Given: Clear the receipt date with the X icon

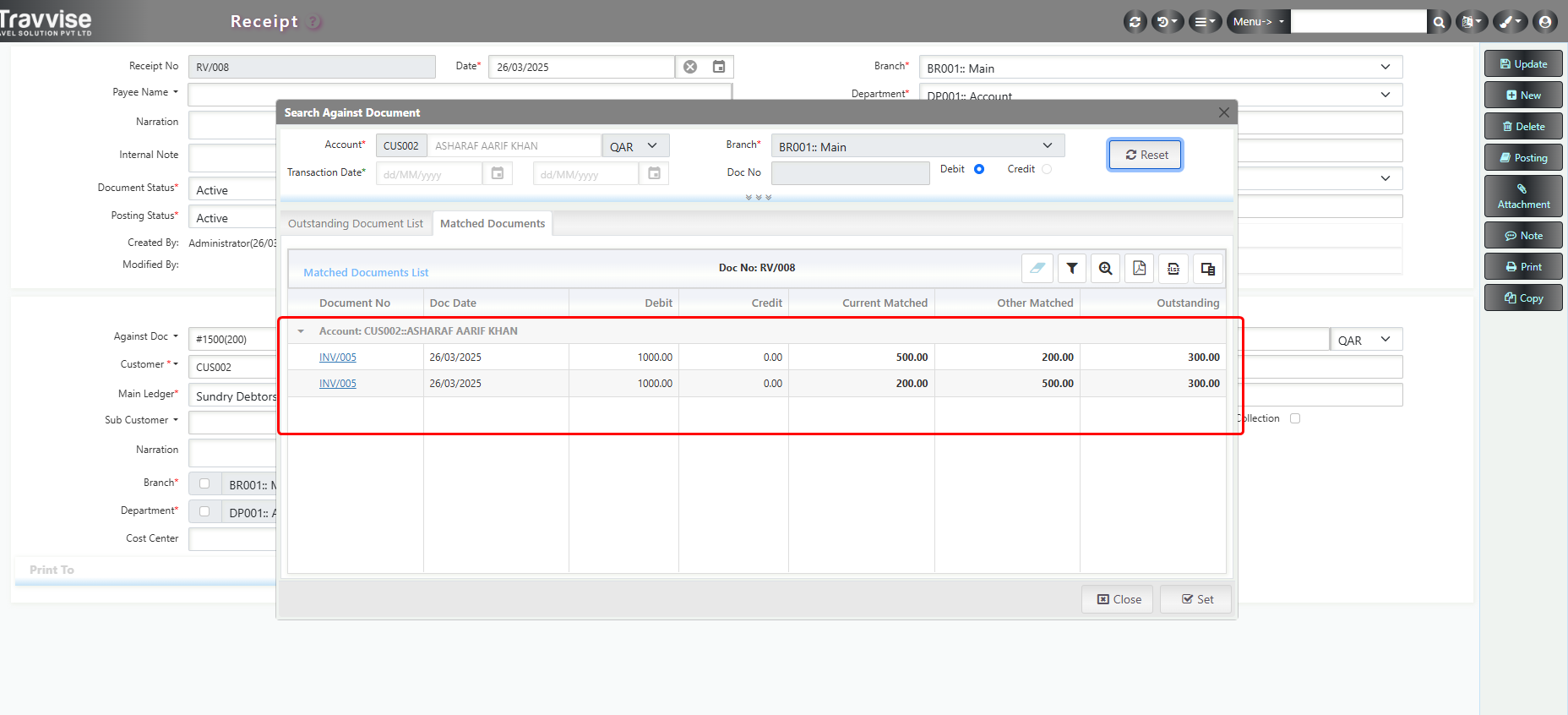Looking at the screenshot, I should 690,67.
